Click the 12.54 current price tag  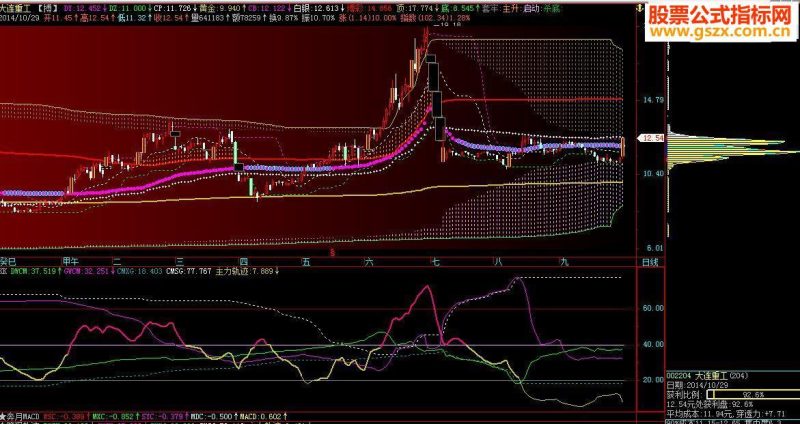(651, 138)
